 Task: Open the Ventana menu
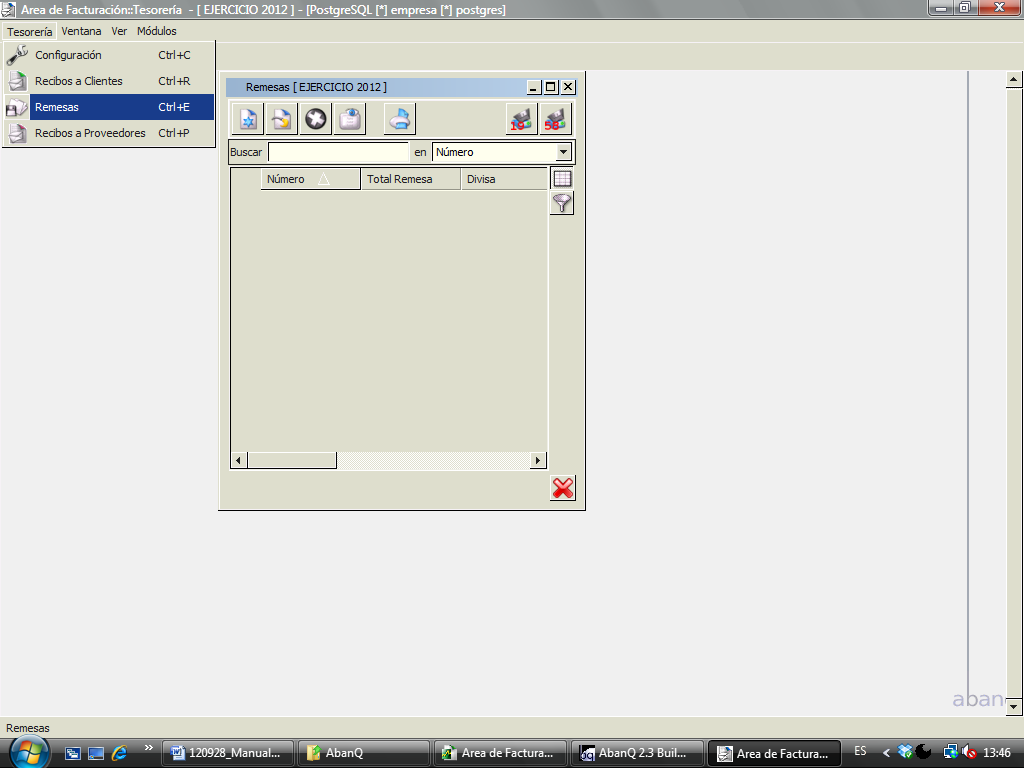click(x=81, y=31)
